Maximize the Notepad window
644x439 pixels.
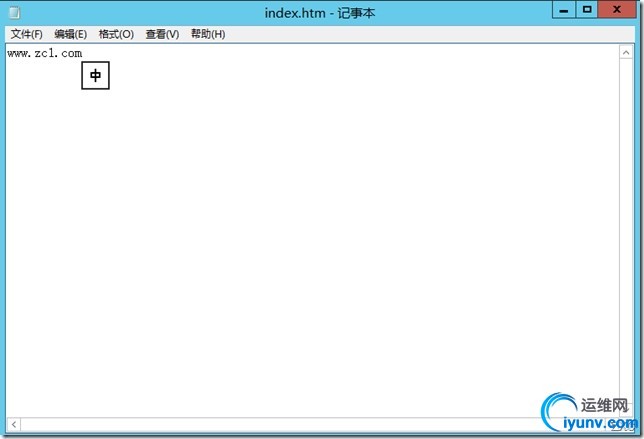587,10
